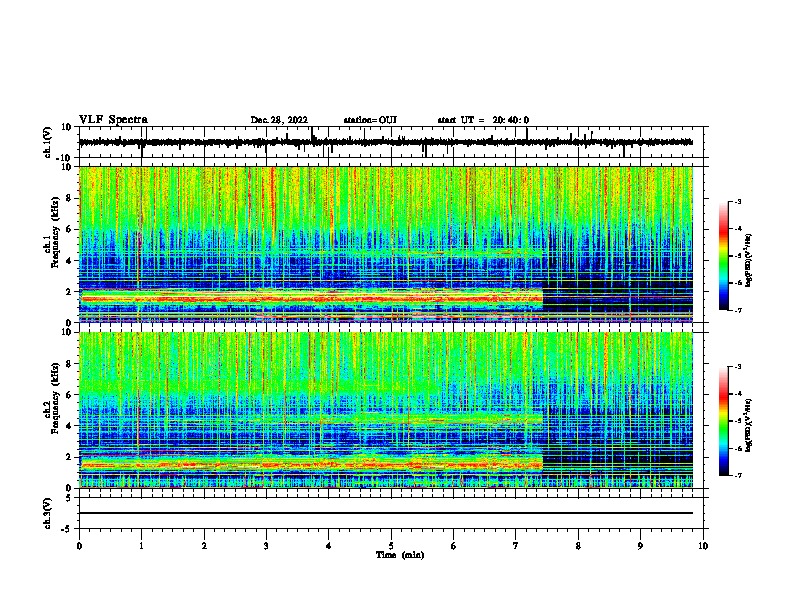
Task: Click the ch.1 "Frequency (kHz)" axis label
Action: click(55, 232)
